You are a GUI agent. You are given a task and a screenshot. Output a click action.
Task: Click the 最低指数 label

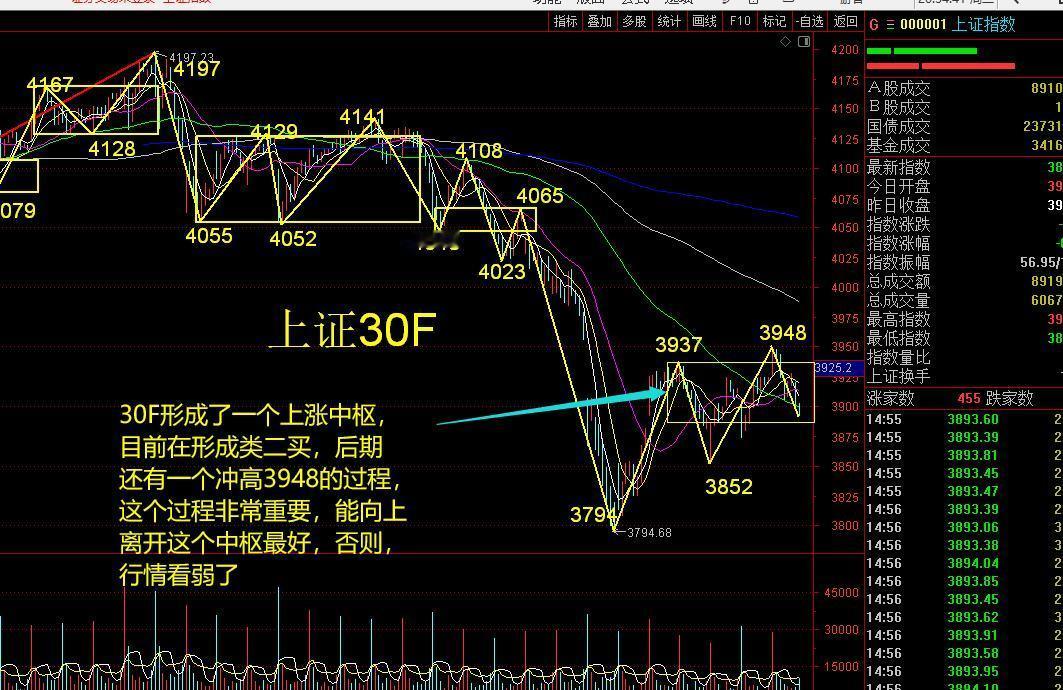pyautogui.click(x=899, y=338)
